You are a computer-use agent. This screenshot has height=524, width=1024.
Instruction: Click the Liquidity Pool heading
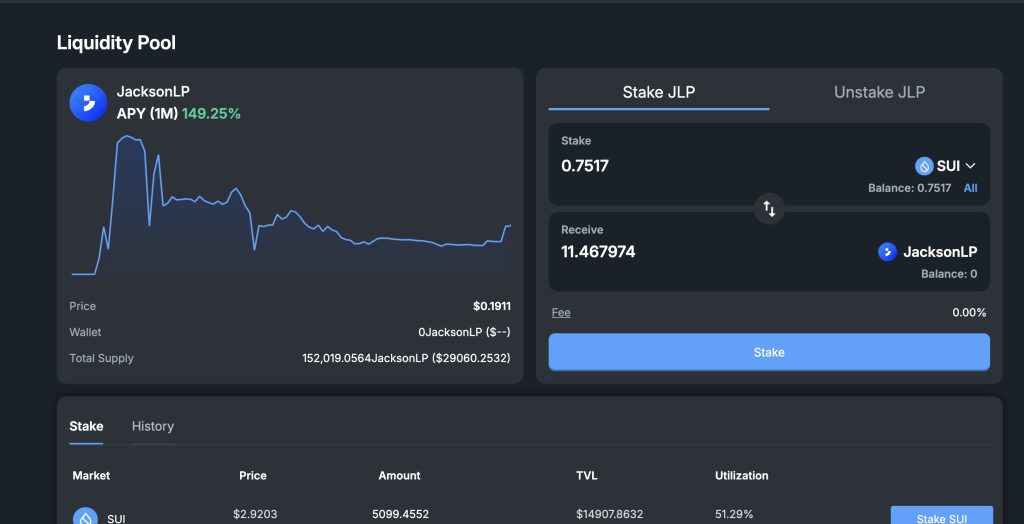(116, 43)
